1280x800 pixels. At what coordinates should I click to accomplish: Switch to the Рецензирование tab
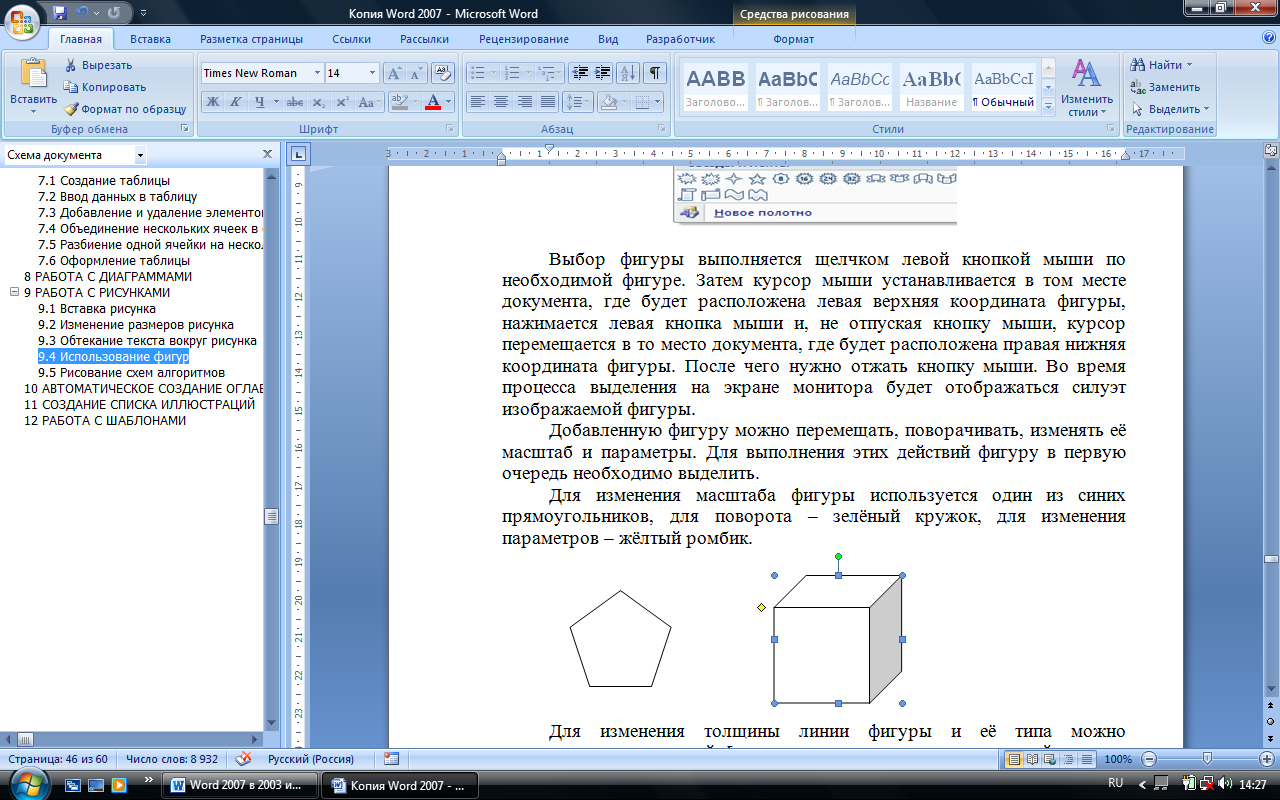pyautogui.click(x=524, y=39)
